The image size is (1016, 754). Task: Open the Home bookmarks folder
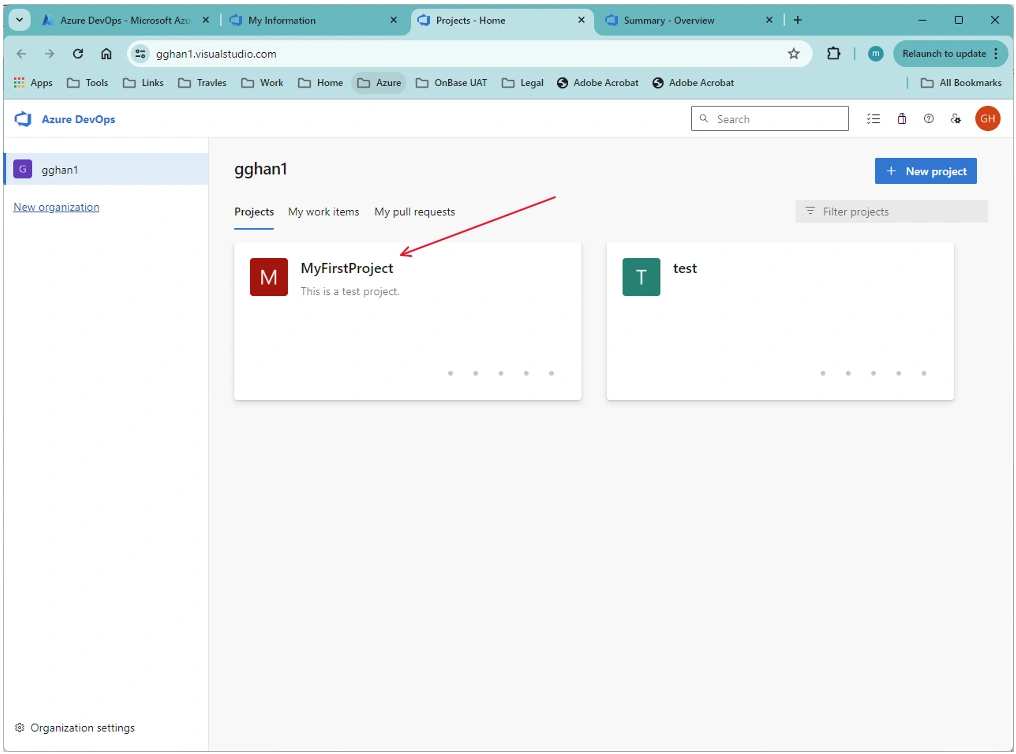[321, 83]
